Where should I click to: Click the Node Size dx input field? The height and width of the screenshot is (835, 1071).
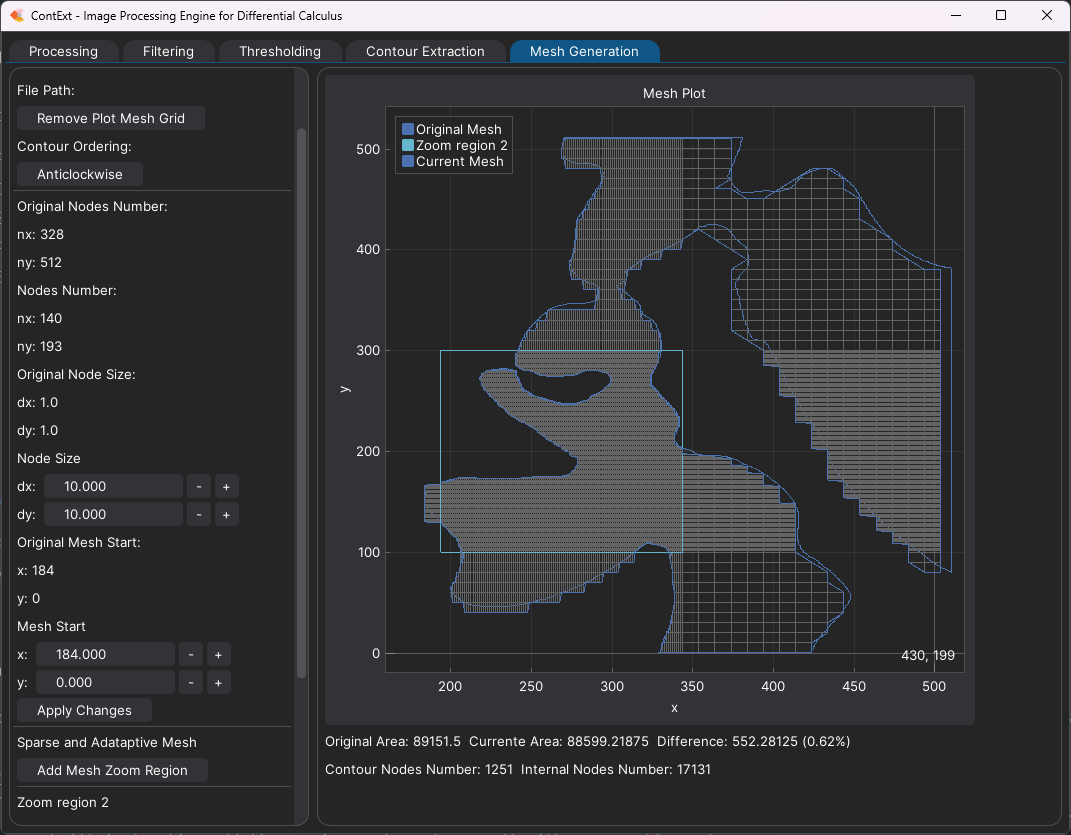click(112, 487)
